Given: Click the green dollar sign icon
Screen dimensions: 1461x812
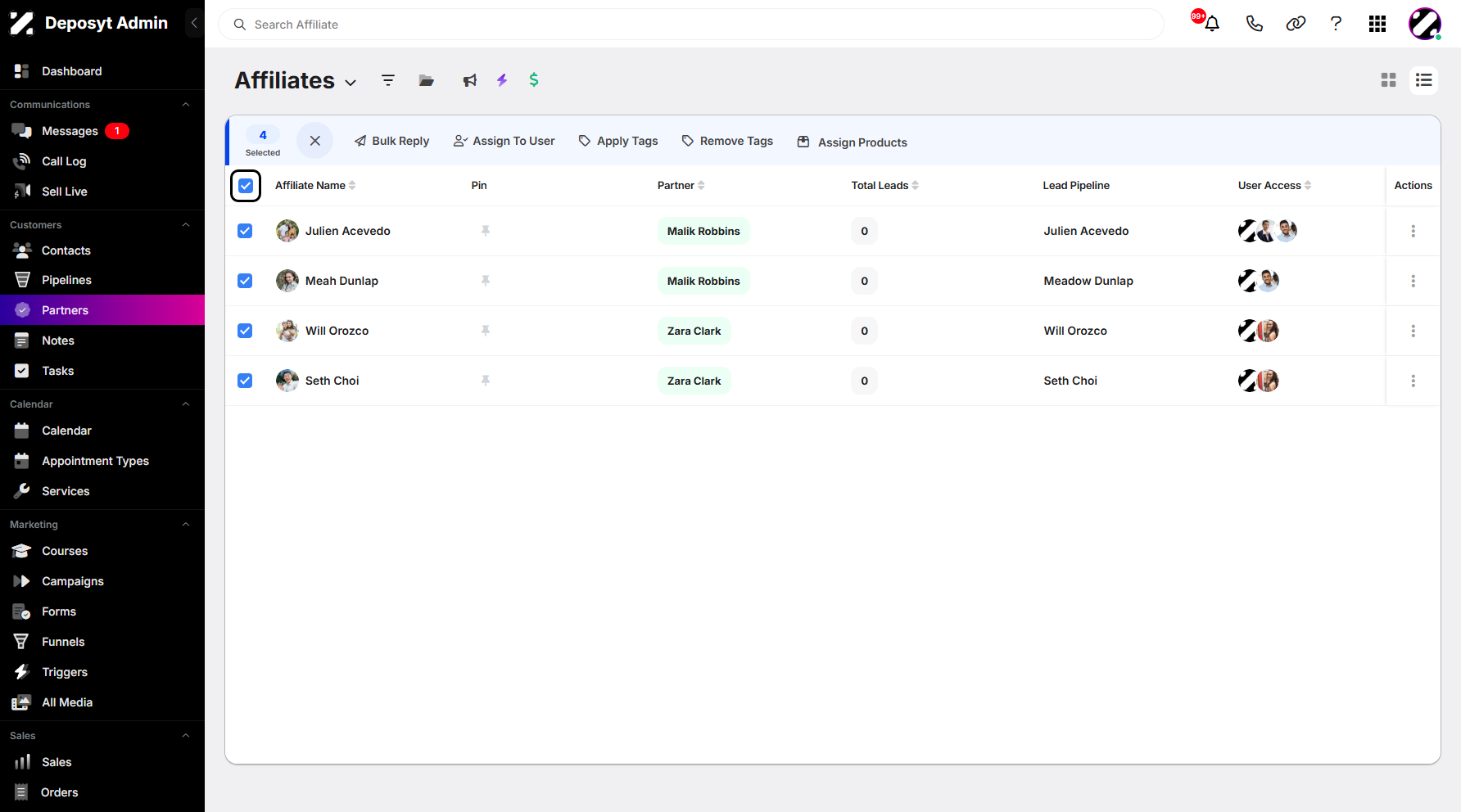Looking at the screenshot, I should coord(534,79).
